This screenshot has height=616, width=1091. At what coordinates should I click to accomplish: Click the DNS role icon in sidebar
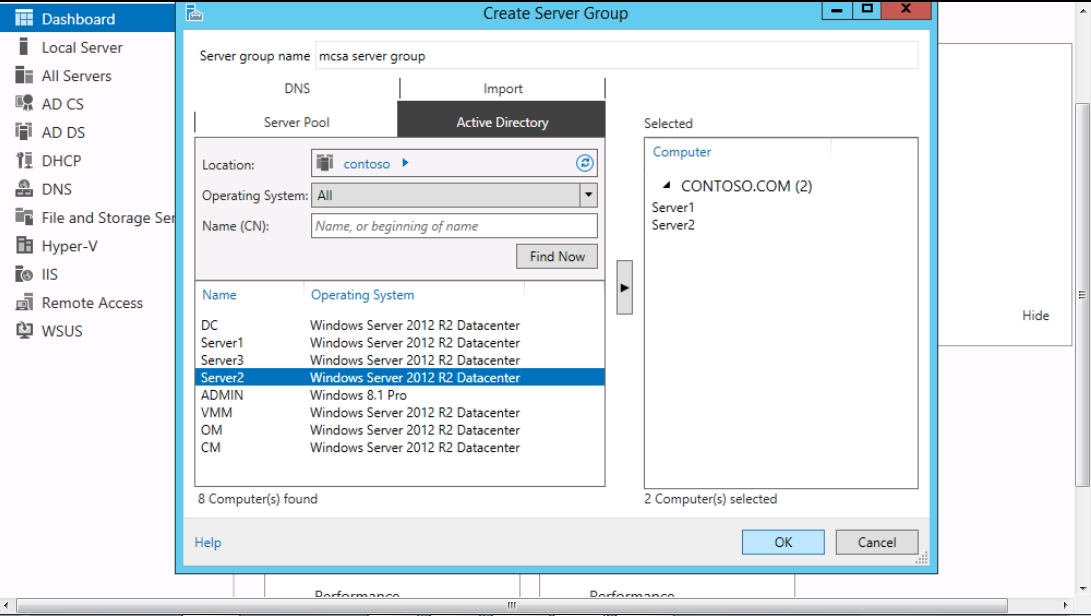tap(24, 189)
